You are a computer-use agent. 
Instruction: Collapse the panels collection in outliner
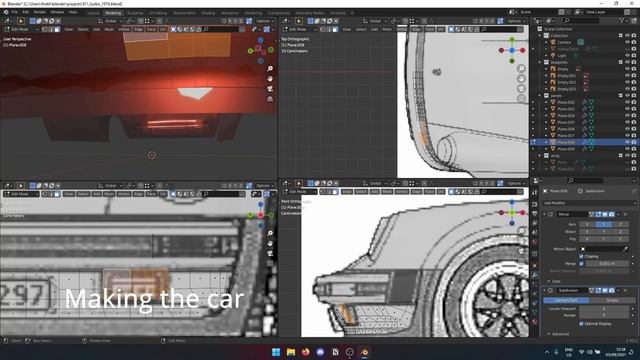(x=540, y=96)
